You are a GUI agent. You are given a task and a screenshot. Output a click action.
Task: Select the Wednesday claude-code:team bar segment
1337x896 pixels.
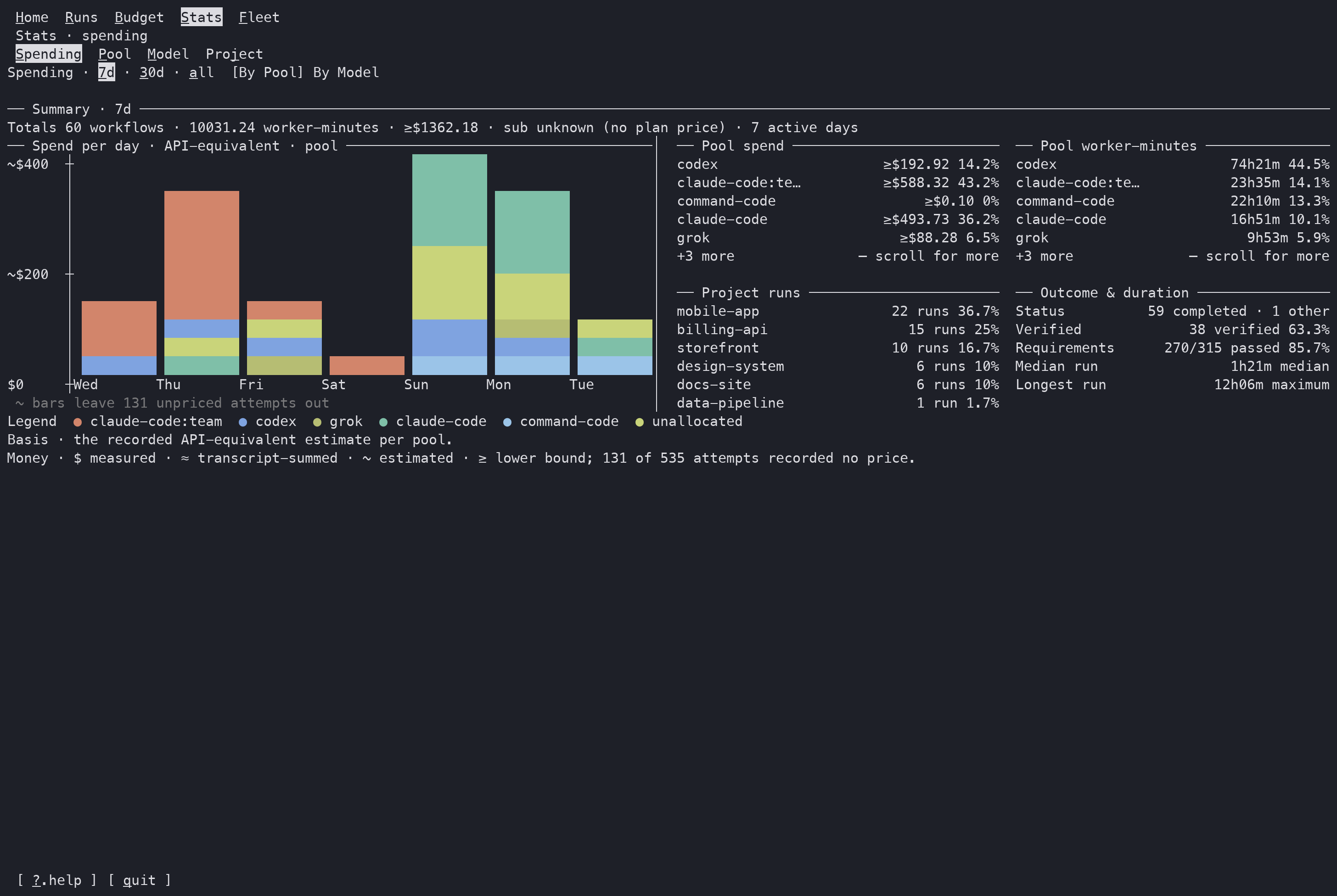pos(119,329)
